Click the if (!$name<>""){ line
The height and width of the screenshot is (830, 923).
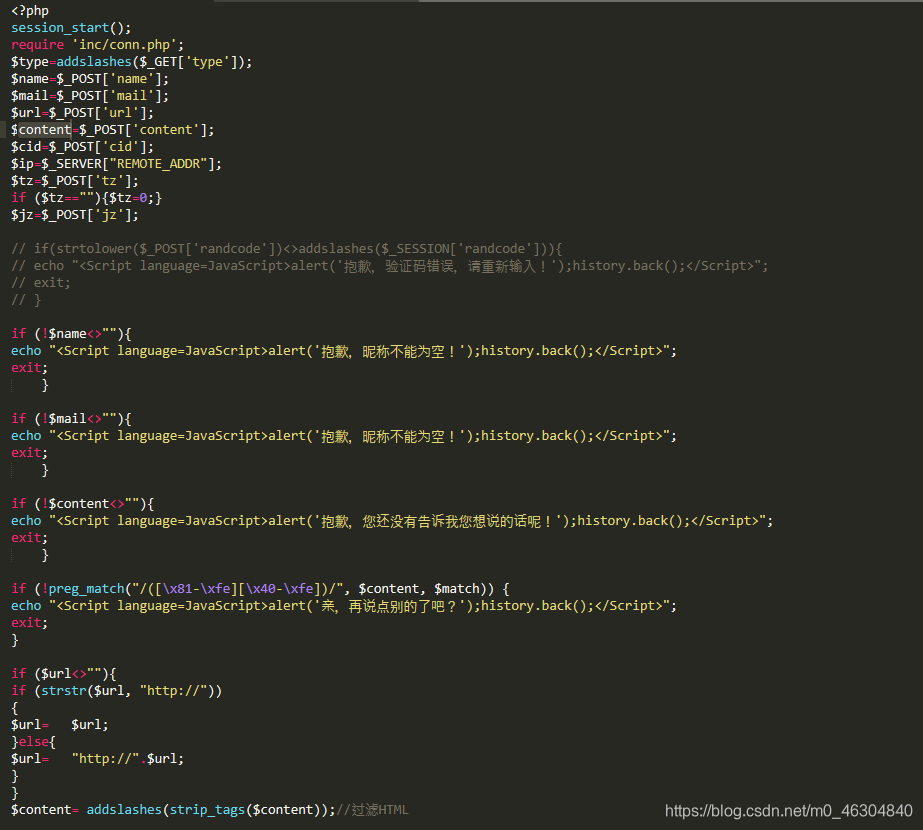click(x=71, y=334)
